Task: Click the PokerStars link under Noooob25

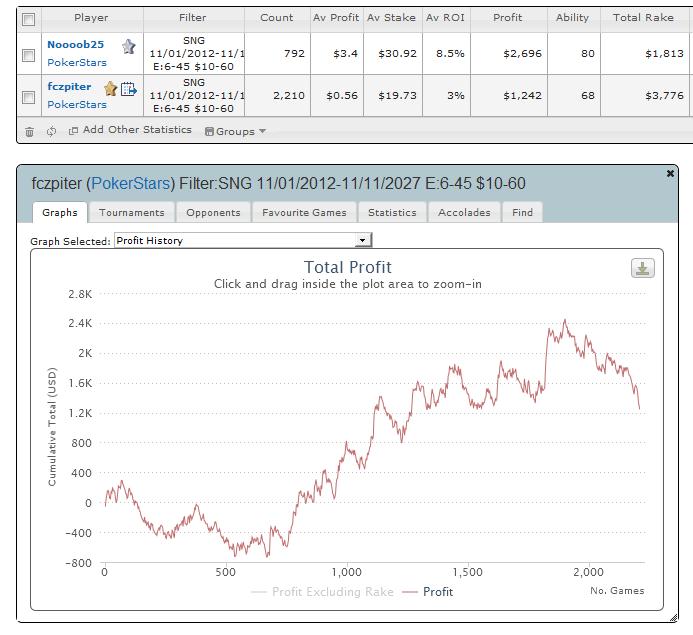Action: tap(77, 63)
